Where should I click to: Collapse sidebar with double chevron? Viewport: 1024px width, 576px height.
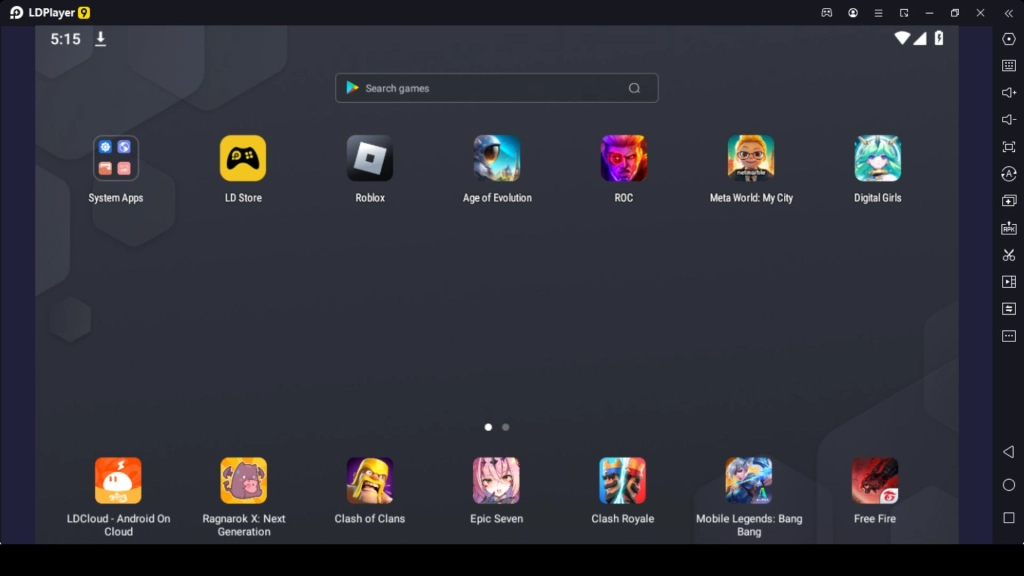point(1009,13)
